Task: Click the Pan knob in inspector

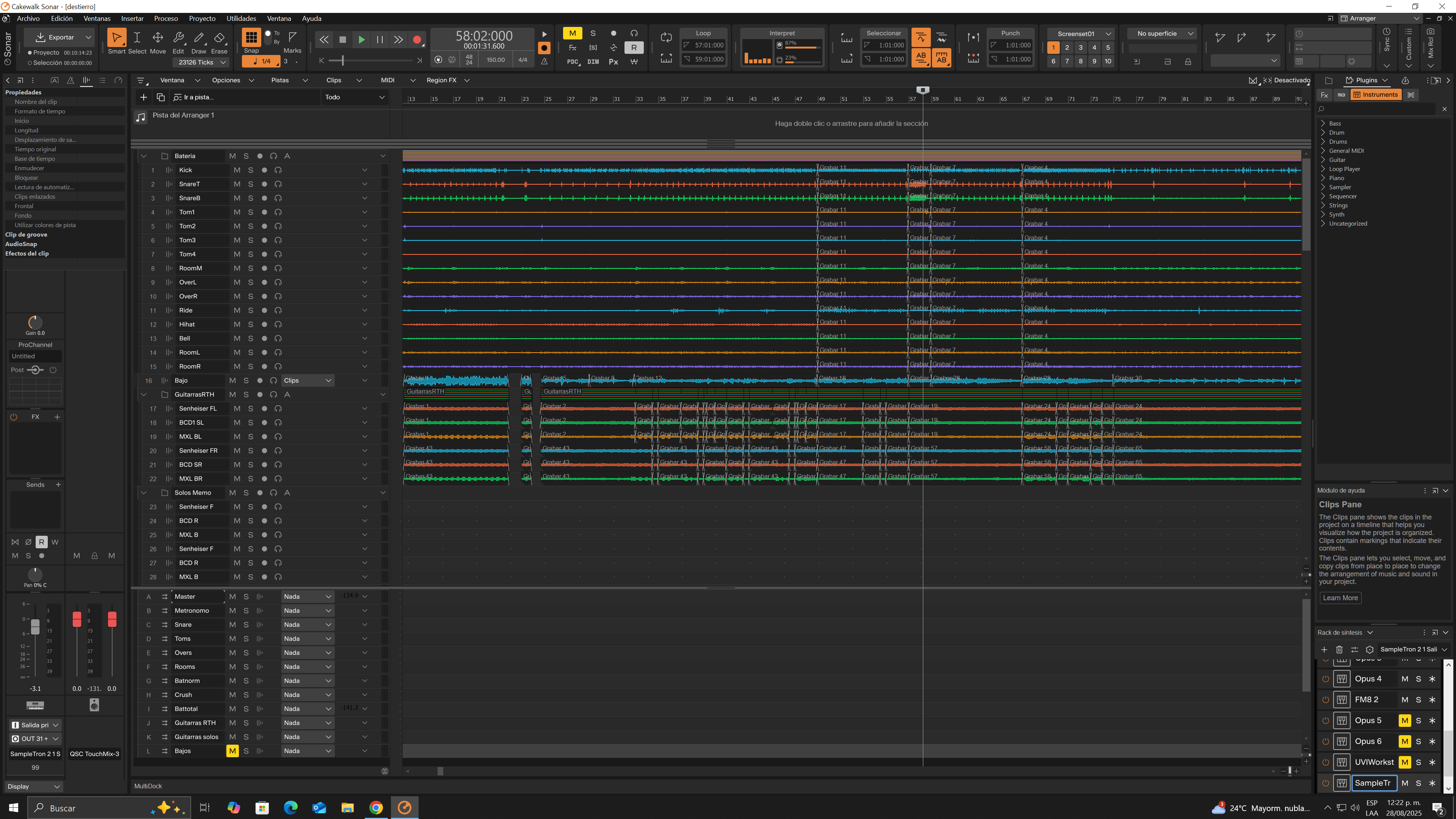Action: click(x=35, y=574)
